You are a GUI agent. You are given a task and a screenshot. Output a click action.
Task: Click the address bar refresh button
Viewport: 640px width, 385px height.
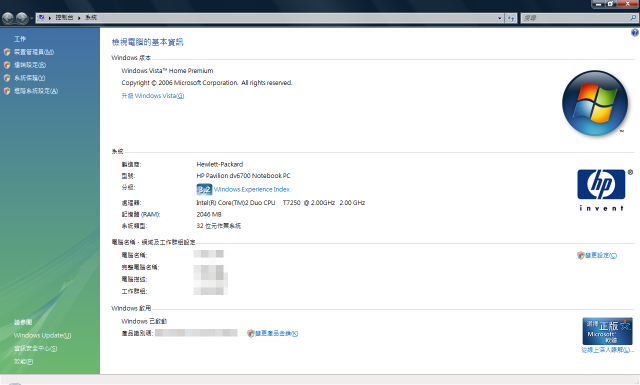pyautogui.click(x=511, y=18)
